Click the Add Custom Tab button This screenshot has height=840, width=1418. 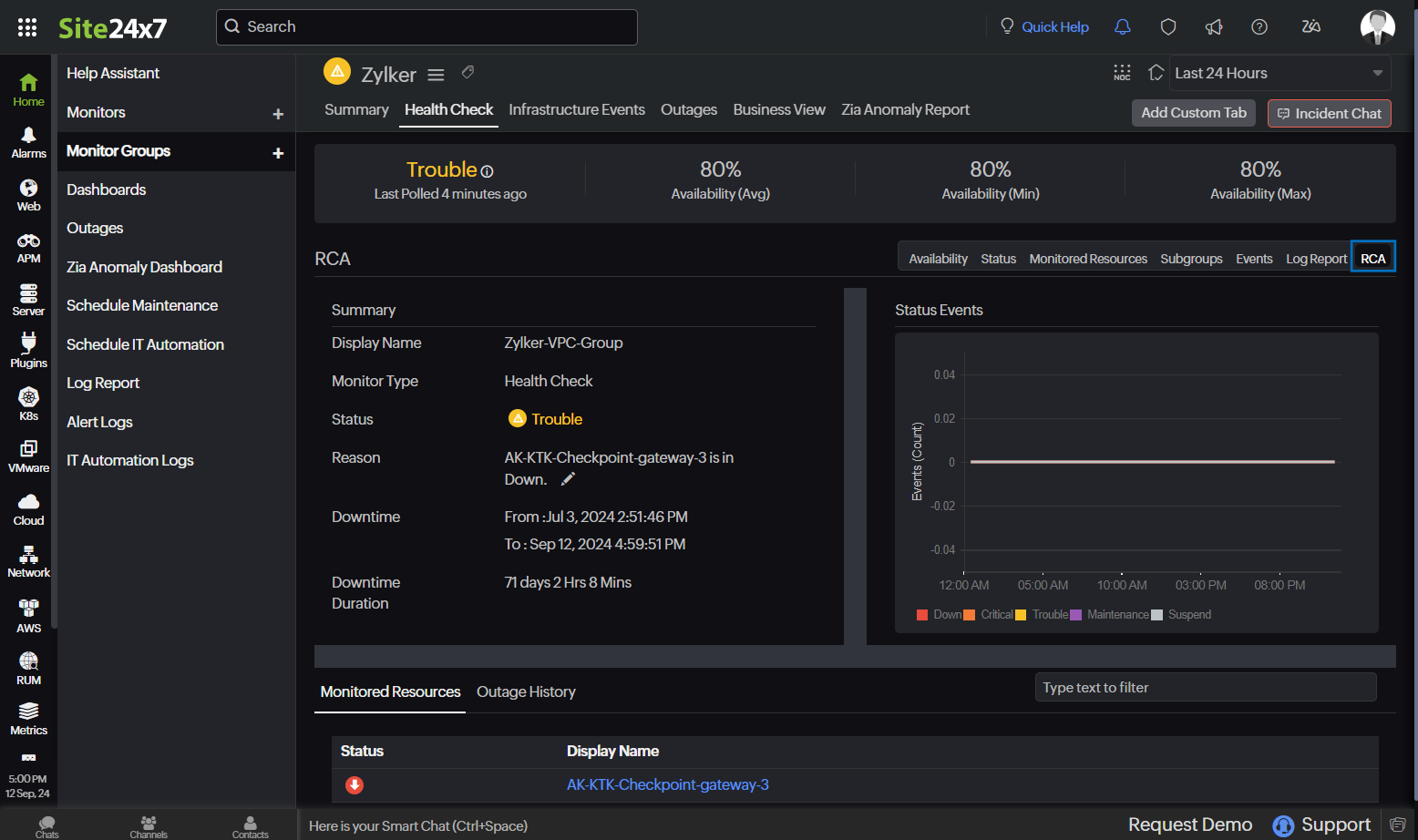point(1193,113)
